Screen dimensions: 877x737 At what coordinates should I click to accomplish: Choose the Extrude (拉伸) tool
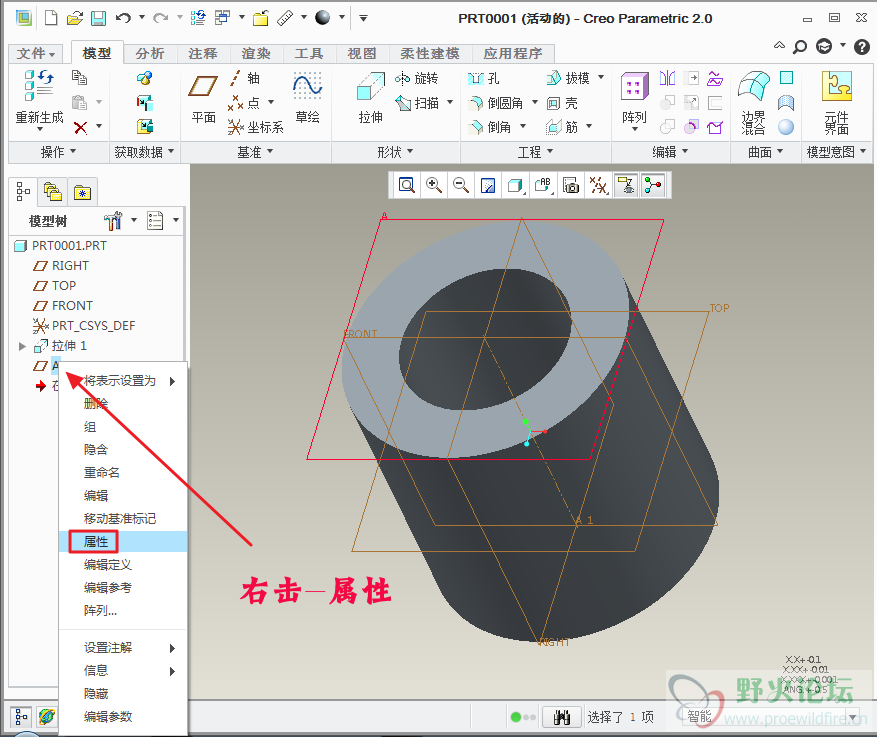(370, 96)
